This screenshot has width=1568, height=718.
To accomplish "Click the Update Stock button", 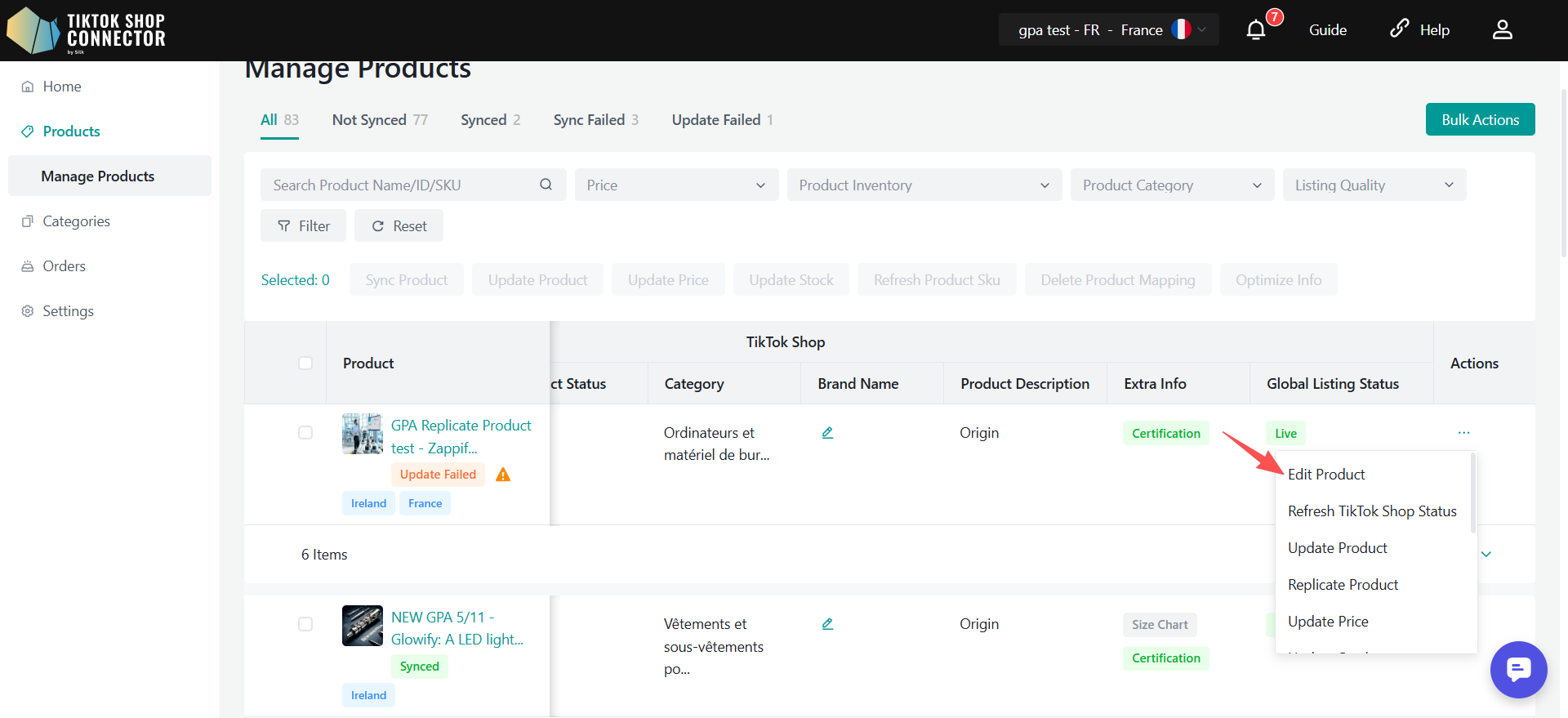I will point(791,279).
